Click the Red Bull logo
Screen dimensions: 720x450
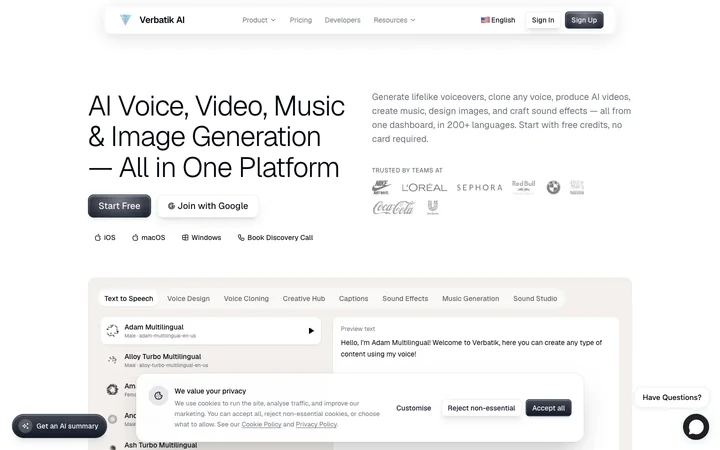pyautogui.click(x=523, y=187)
